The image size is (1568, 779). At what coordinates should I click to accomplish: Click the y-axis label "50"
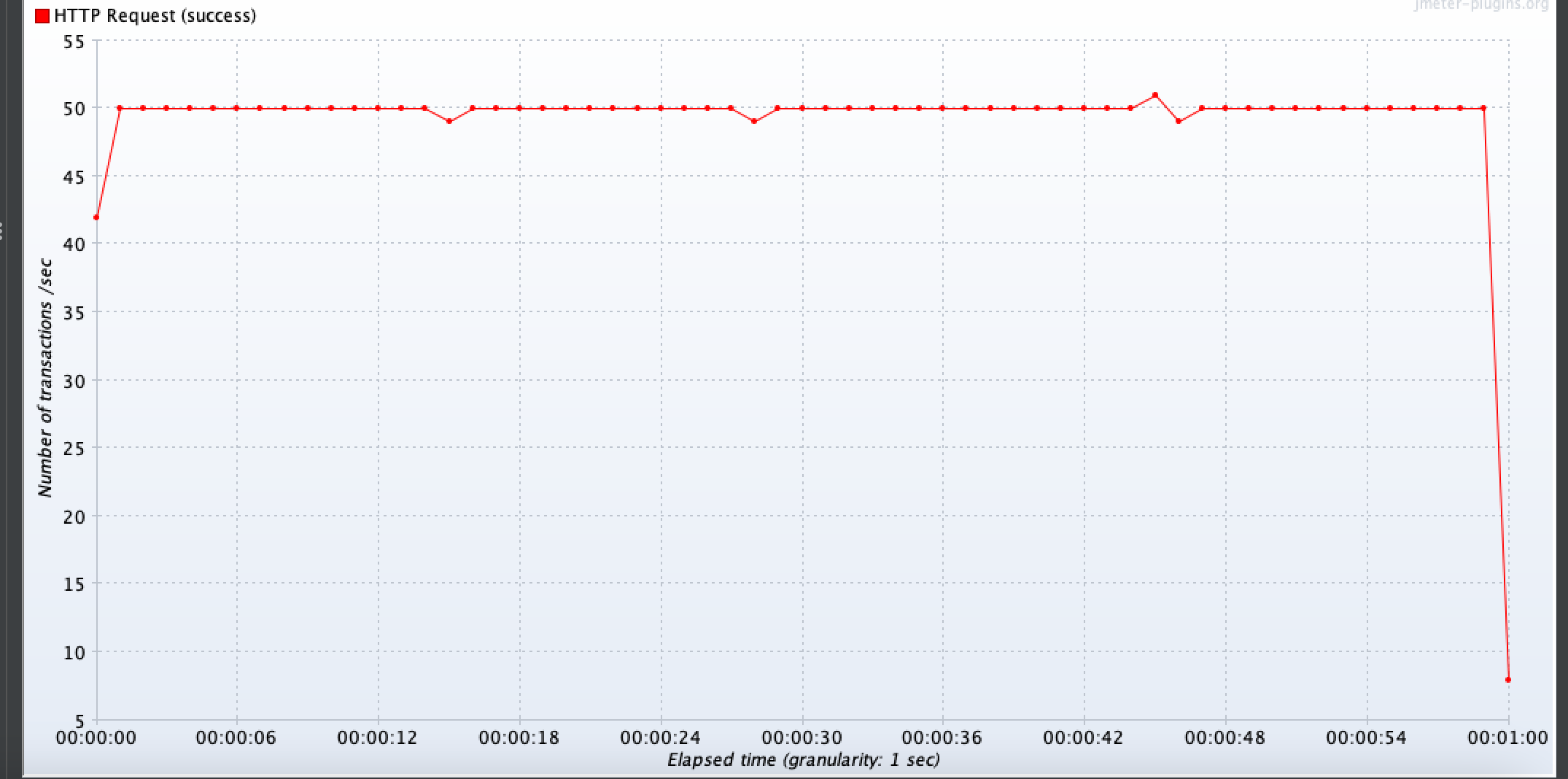point(74,109)
